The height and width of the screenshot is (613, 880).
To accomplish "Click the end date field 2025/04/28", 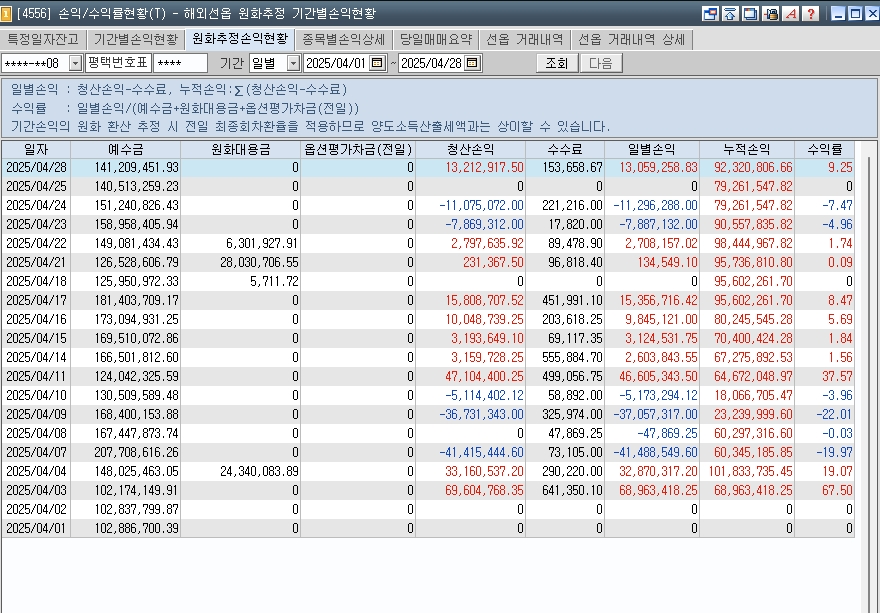I will tap(432, 63).
